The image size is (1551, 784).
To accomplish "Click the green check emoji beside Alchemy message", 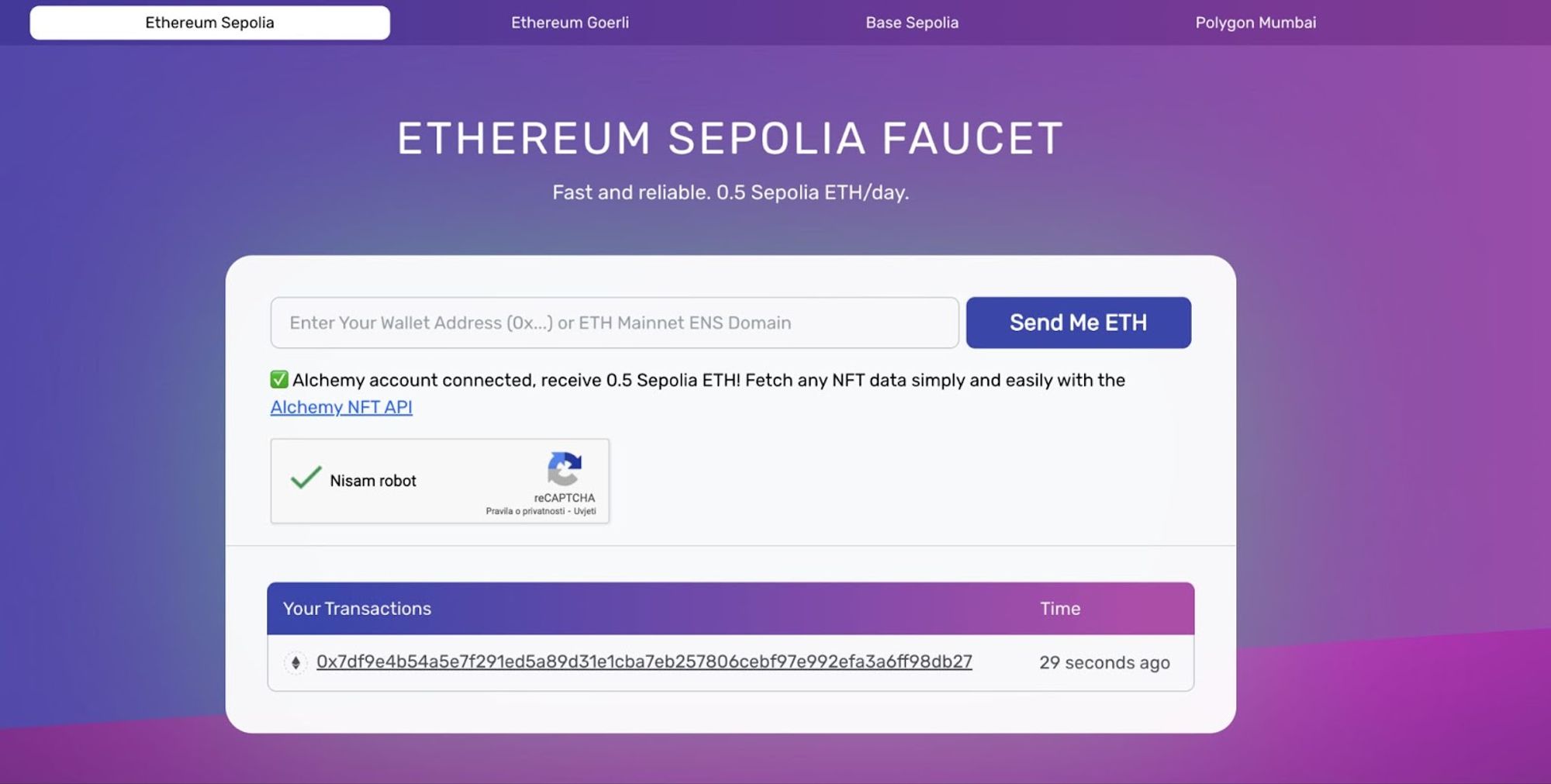I will 279,379.
